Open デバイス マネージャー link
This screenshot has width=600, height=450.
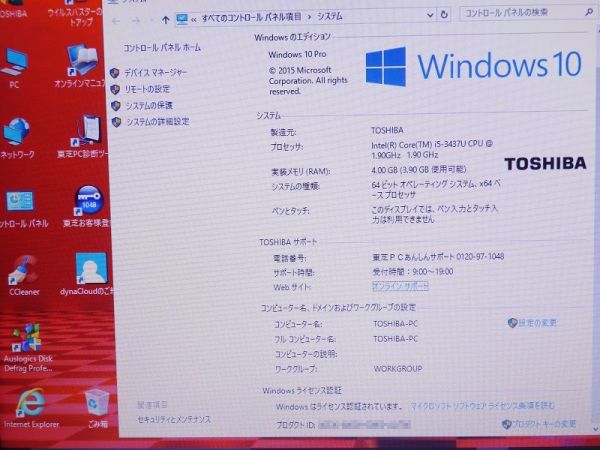coord(156,72)
